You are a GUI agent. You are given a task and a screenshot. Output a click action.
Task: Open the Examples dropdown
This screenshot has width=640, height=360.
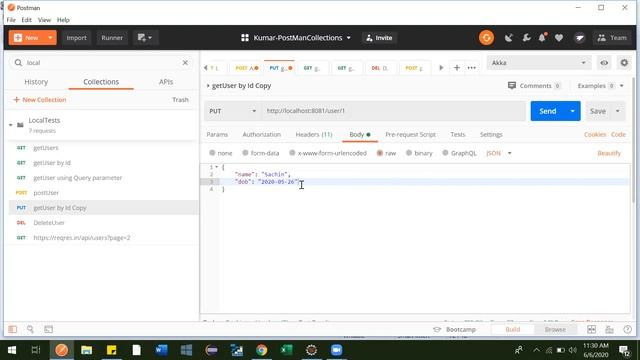[x=600, y=86]
